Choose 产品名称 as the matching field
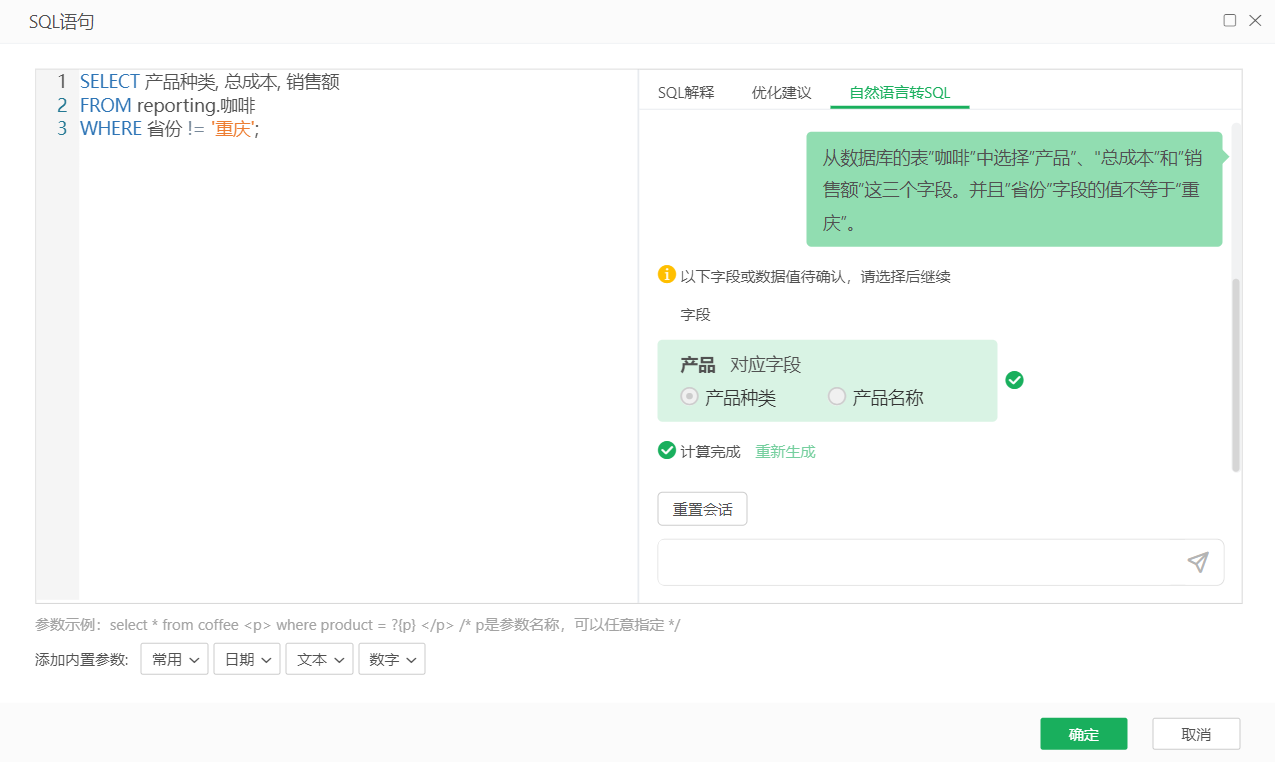Screen dimensions: 1275x762 click(x=837, y=397)
